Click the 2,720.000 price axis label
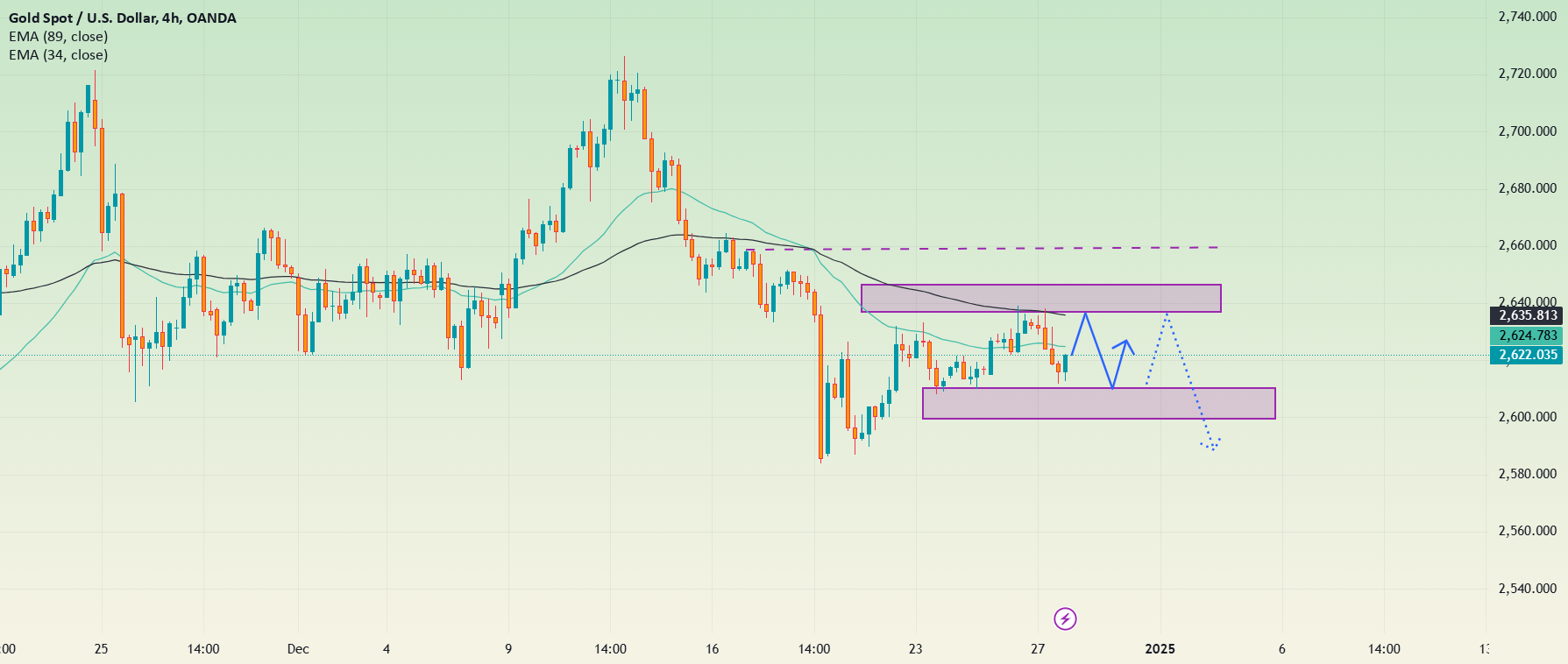 point(1528,74)
